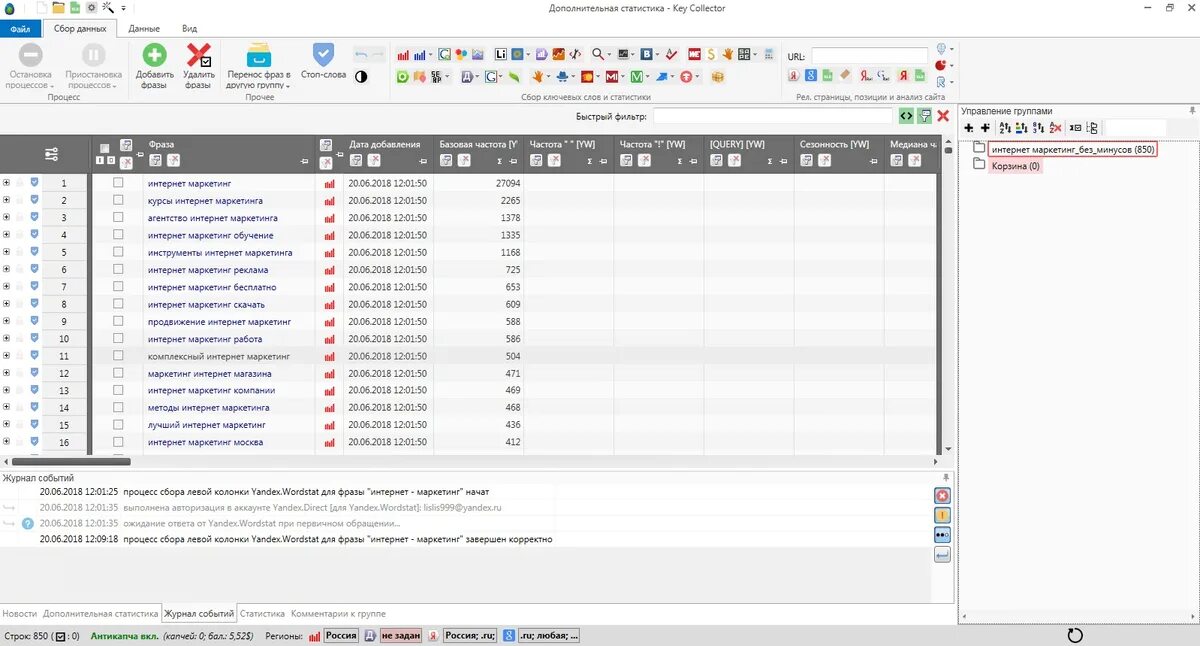The image size is (1200, 646).
Task: Click the table settings sliders icon
Action: coord(52,154)
